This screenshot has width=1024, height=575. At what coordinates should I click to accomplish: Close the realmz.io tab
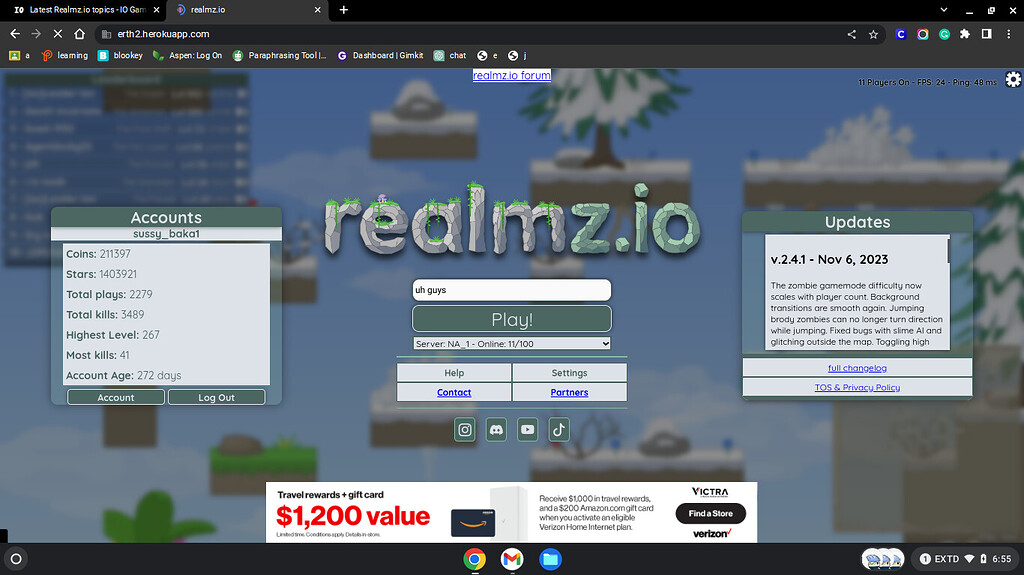coord(317,10)
